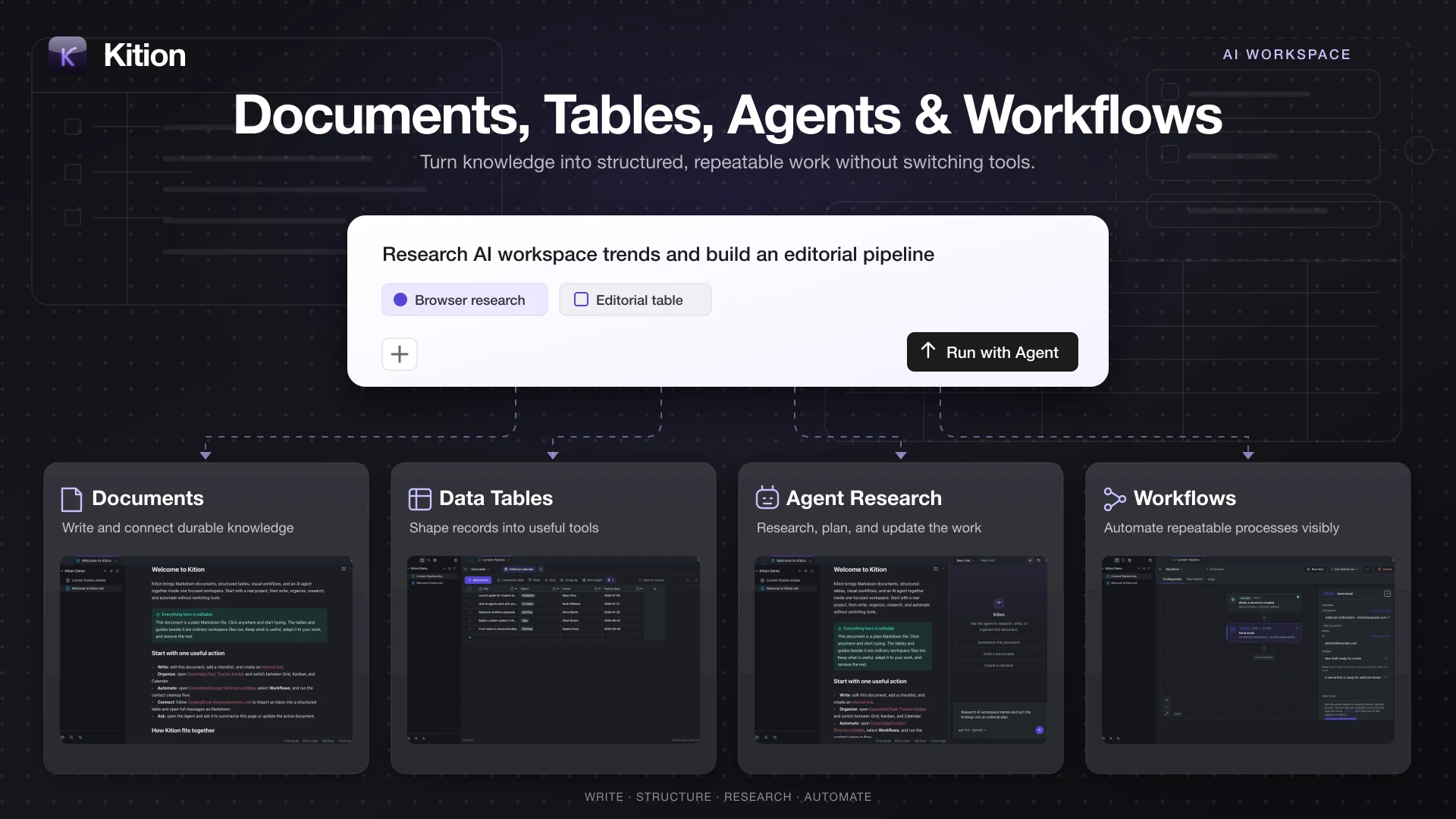Click the prompt text about editorial pipeline

[658, 254]
